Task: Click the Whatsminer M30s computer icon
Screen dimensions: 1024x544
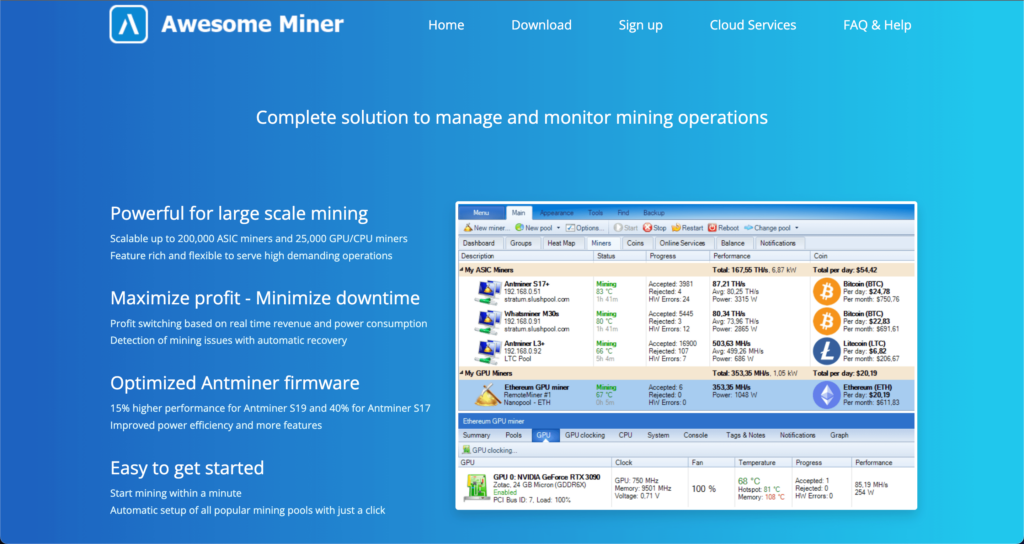Action: click(x=488, y=321)
